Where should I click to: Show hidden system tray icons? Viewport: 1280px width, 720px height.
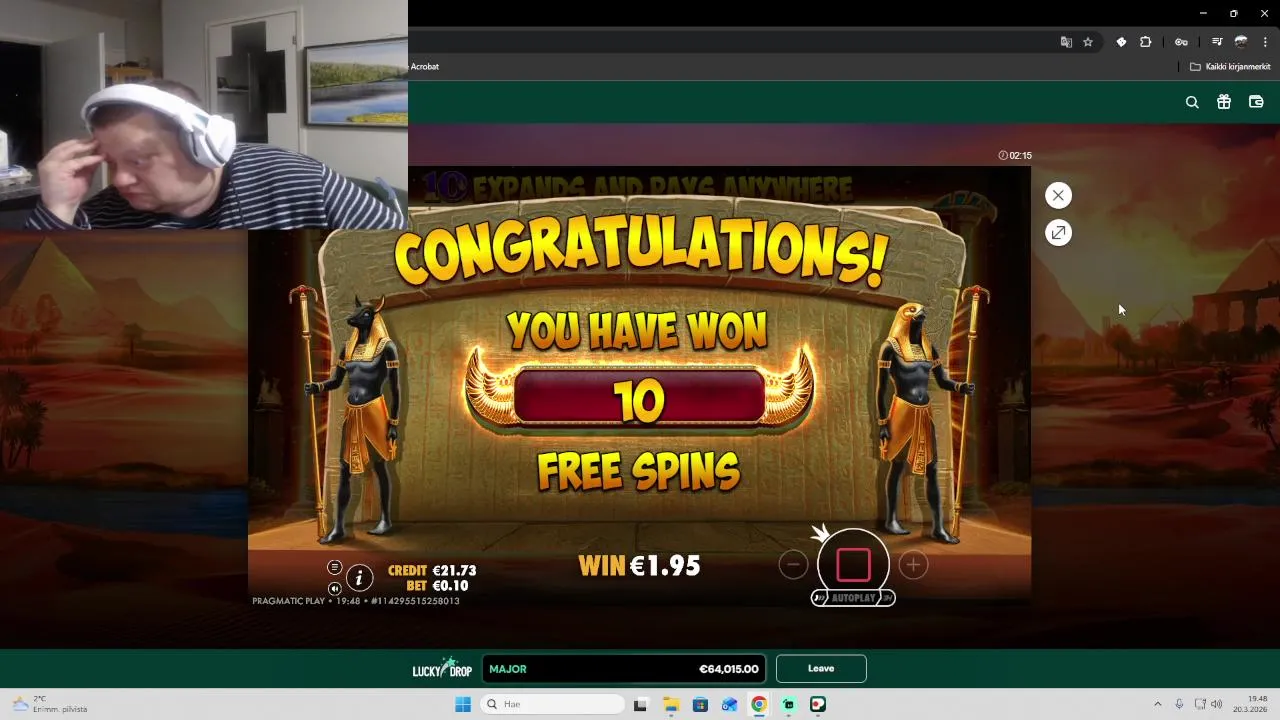[x=1158, y=704]
